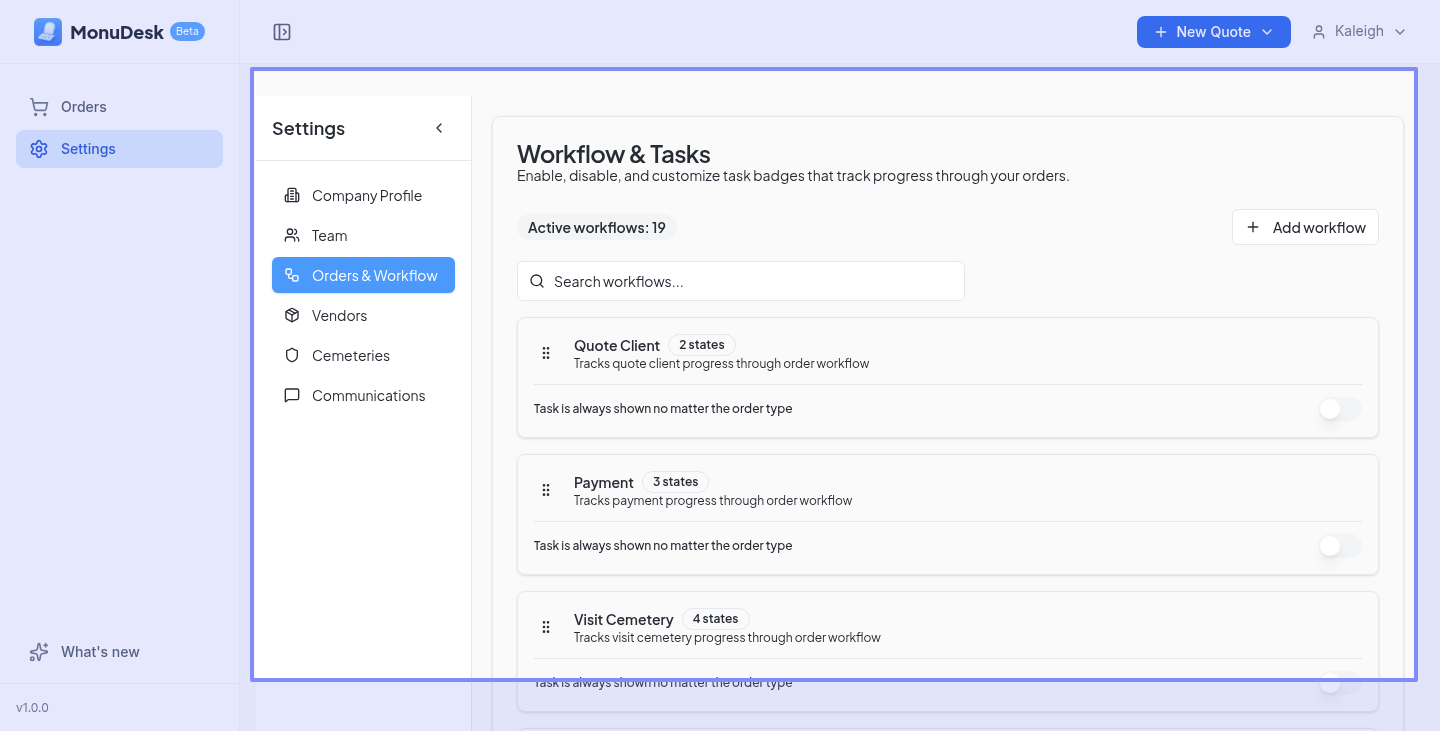Click the Quote Client drag handle
The image size is (1440, 731).
pyautogui.click(x=546, y=353)
